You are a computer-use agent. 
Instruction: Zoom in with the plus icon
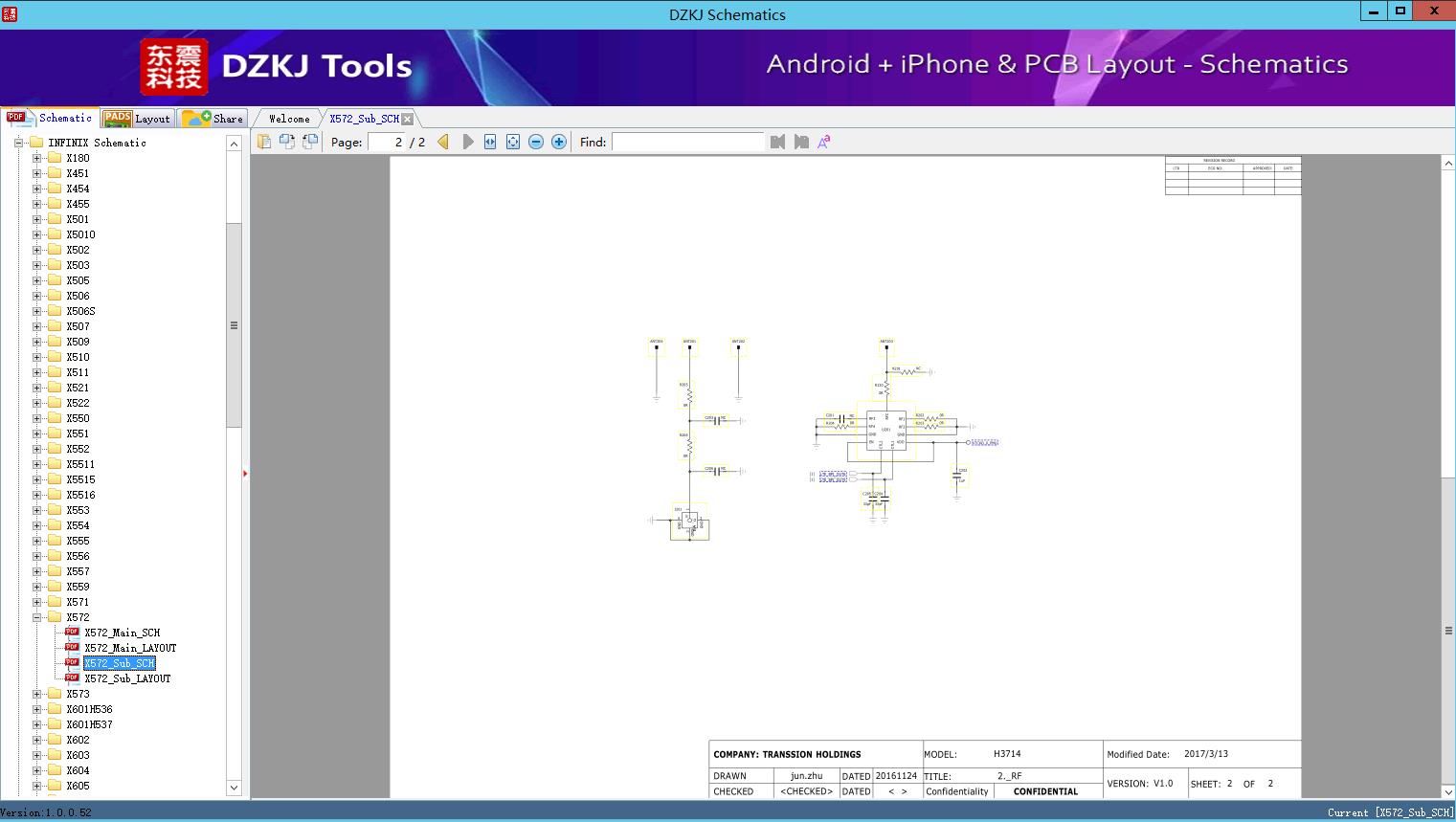pos(559,142)
